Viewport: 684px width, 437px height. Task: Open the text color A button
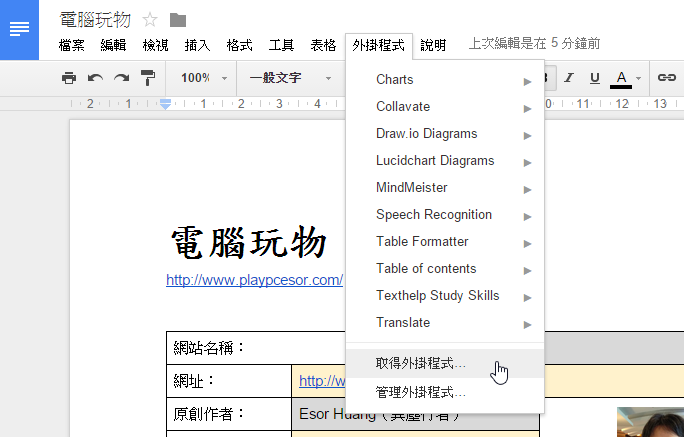click(621, 79)
